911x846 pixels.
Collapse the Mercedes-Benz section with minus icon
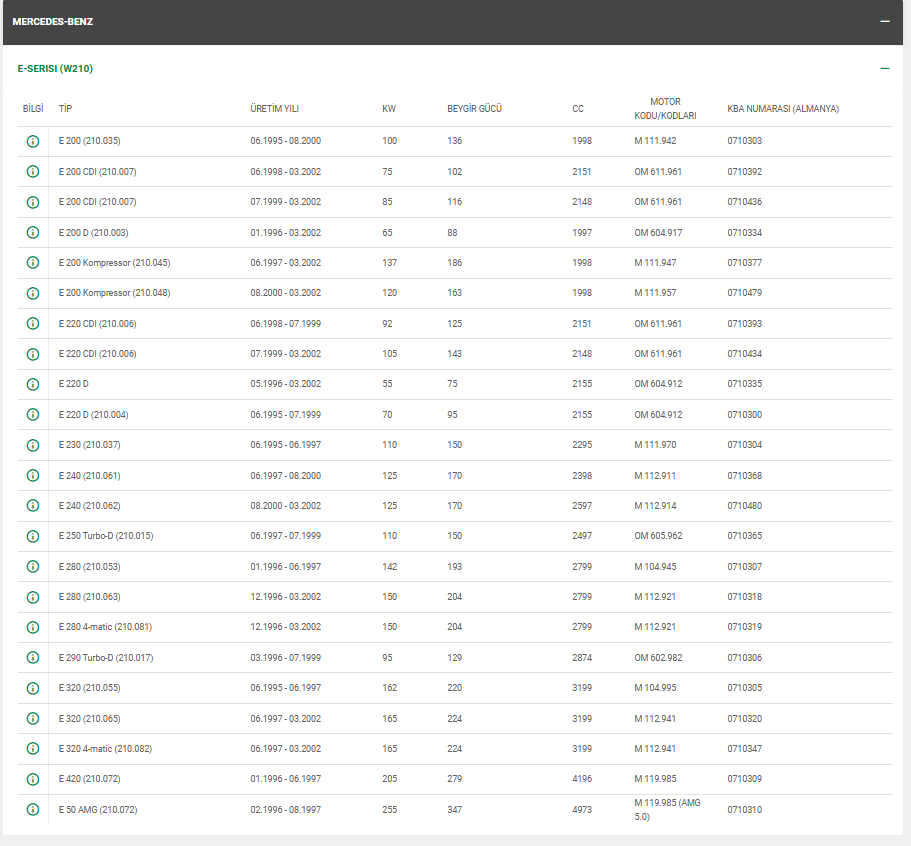[x=884, y=21]
